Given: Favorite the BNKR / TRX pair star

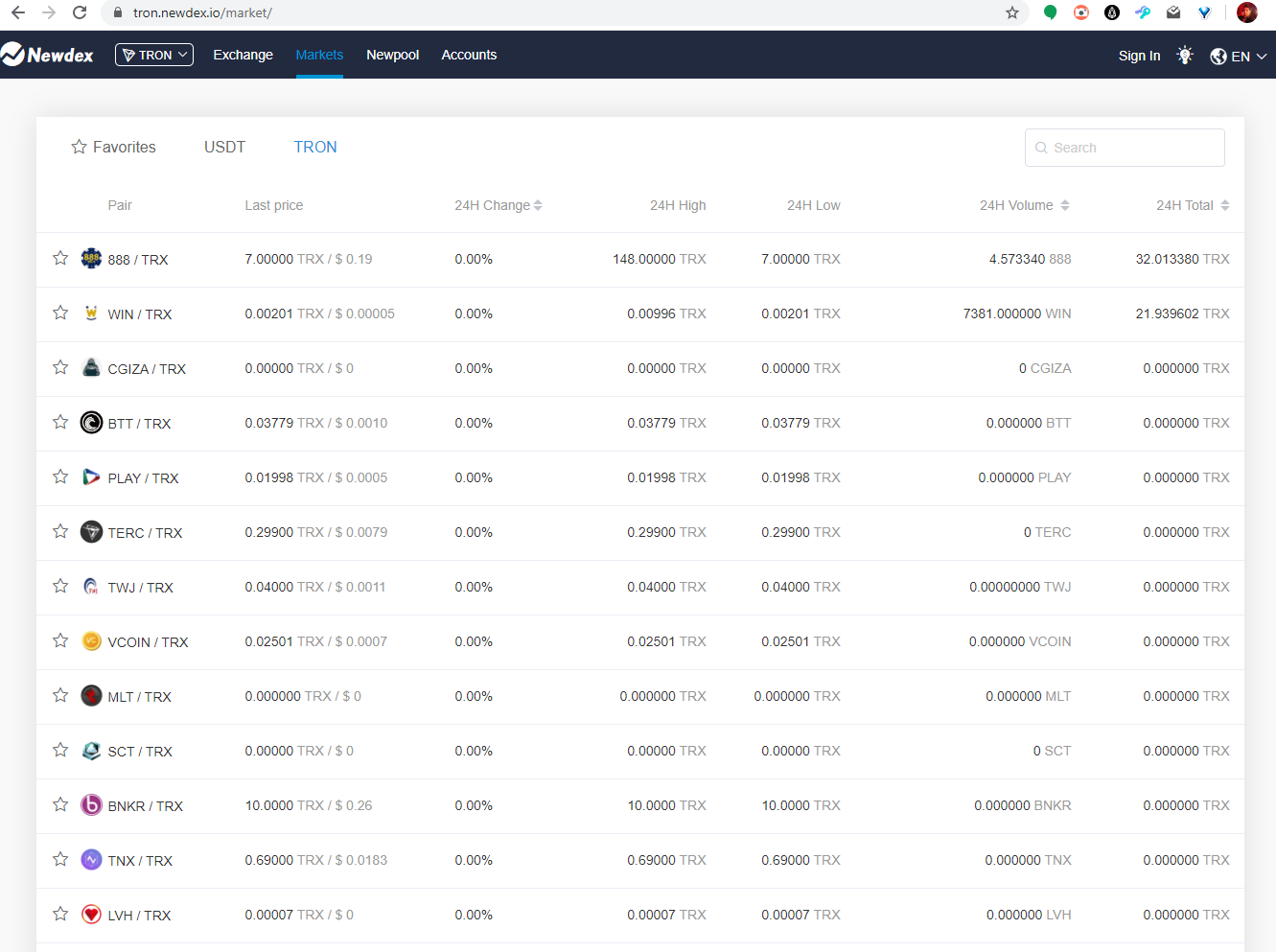Looking at the screenshot, I should coord(60,804).
